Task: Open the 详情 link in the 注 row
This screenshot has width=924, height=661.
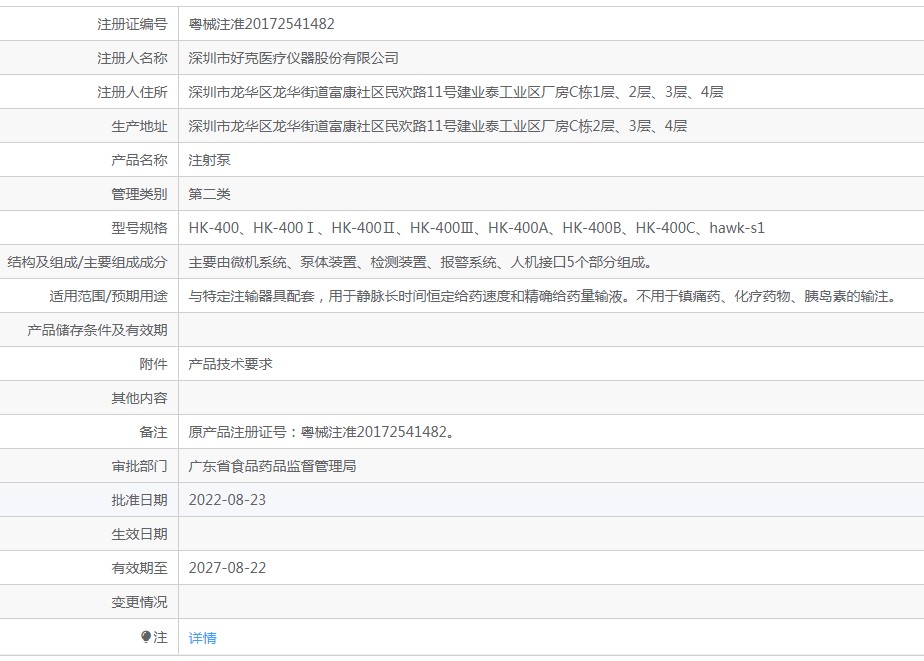Action: [202, 637]
